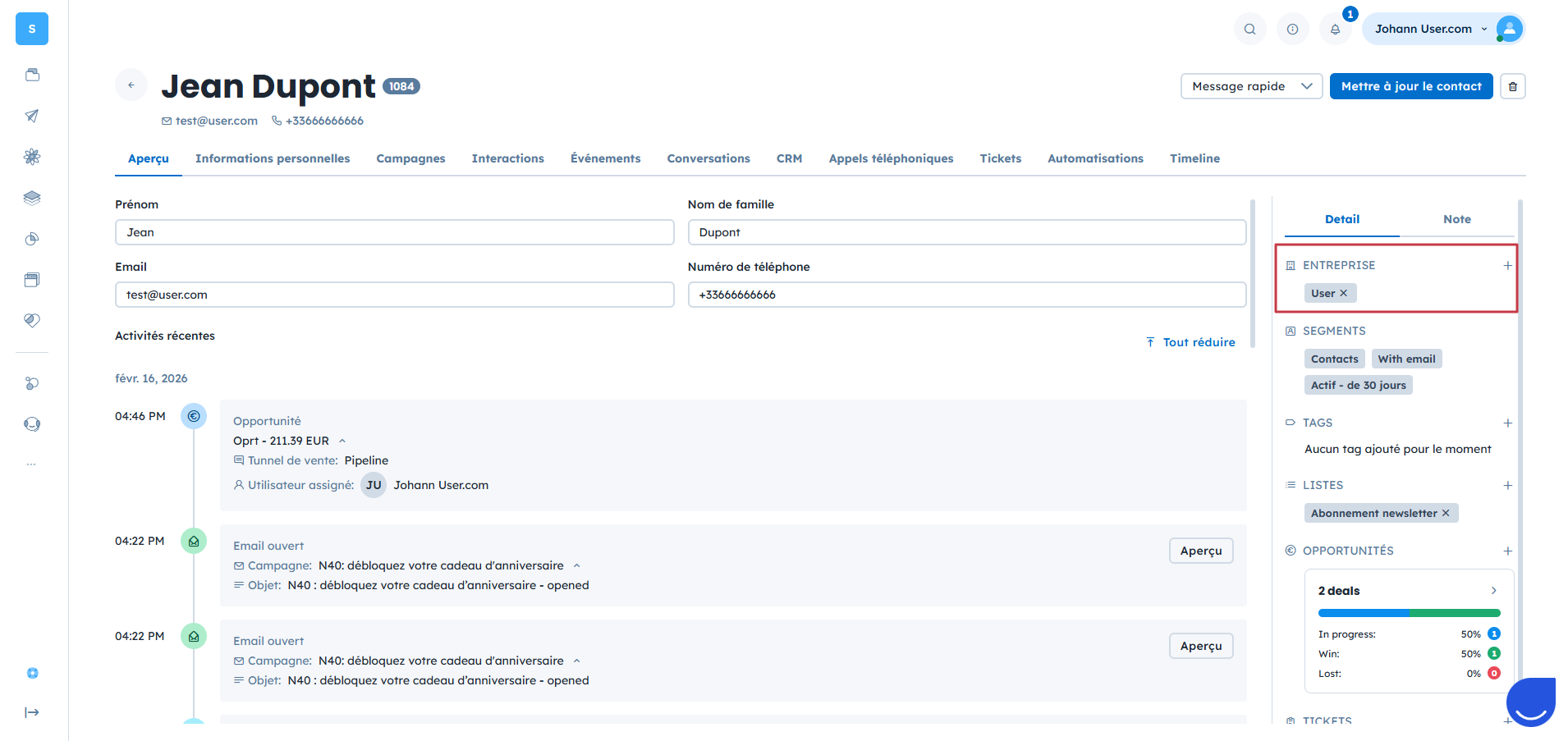Switch to the Aperçu tab
This screenshot has width=1568, height=741.
click(149, 158)
